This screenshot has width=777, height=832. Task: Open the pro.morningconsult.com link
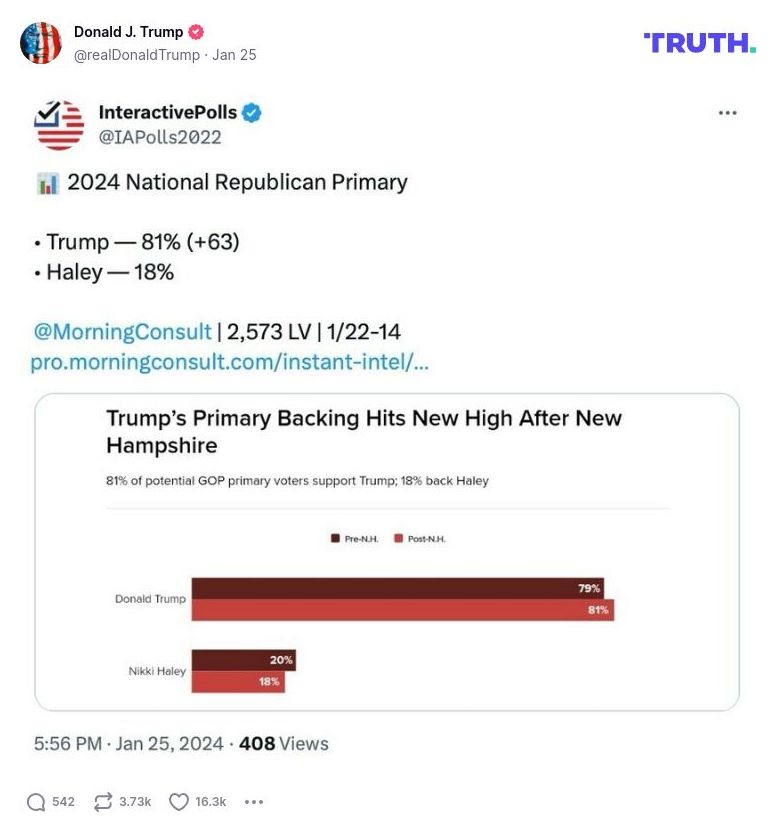[x=228, y=362]
